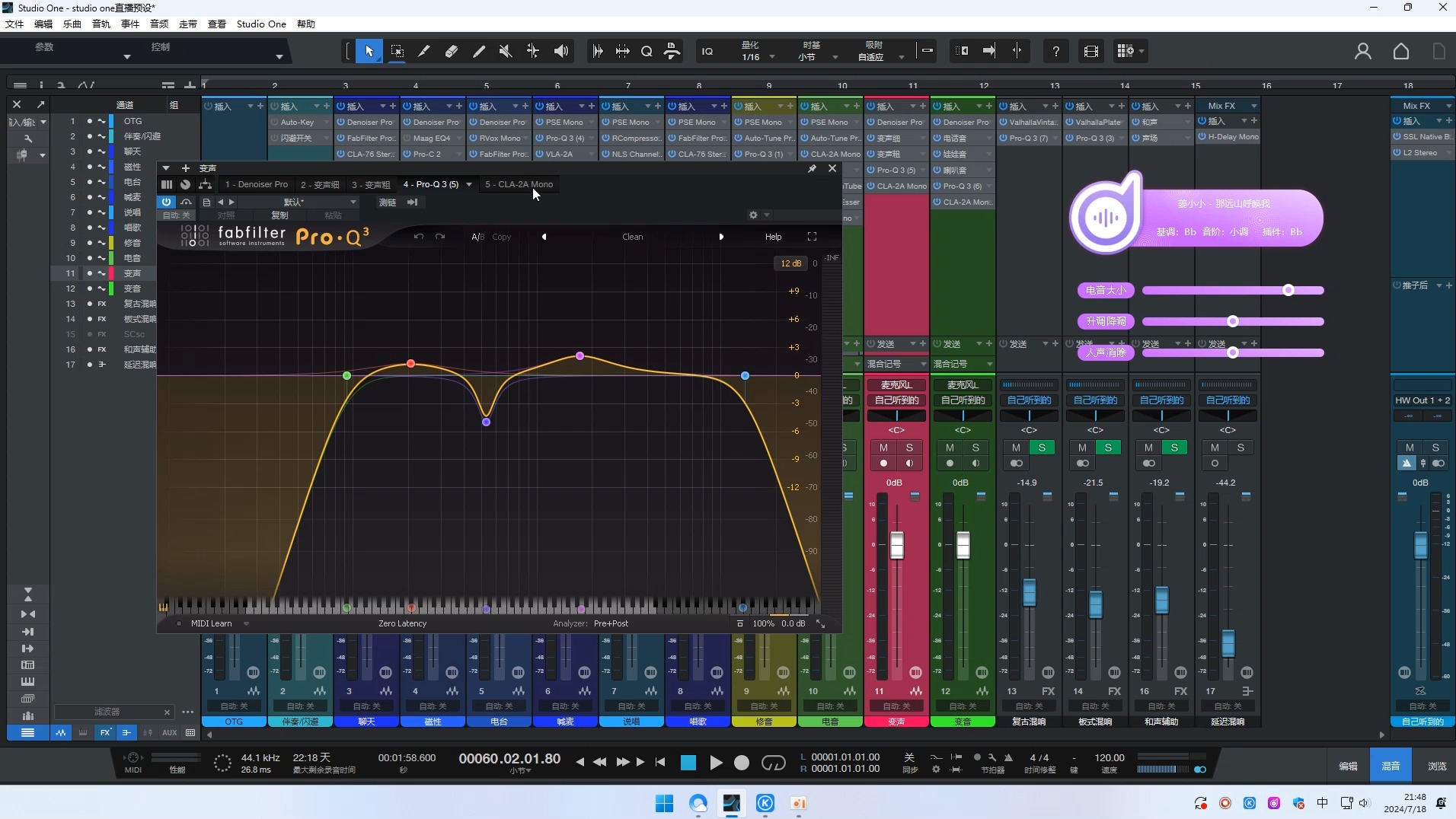Open the 文件 menu

14,24
